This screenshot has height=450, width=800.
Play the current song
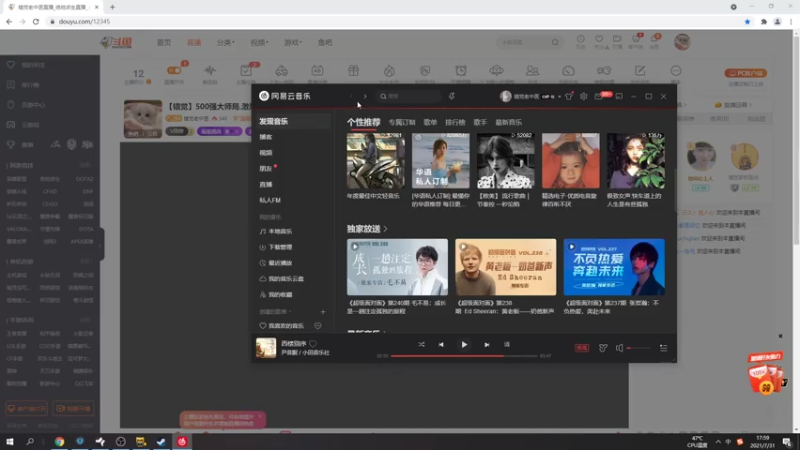click(464, 344)
